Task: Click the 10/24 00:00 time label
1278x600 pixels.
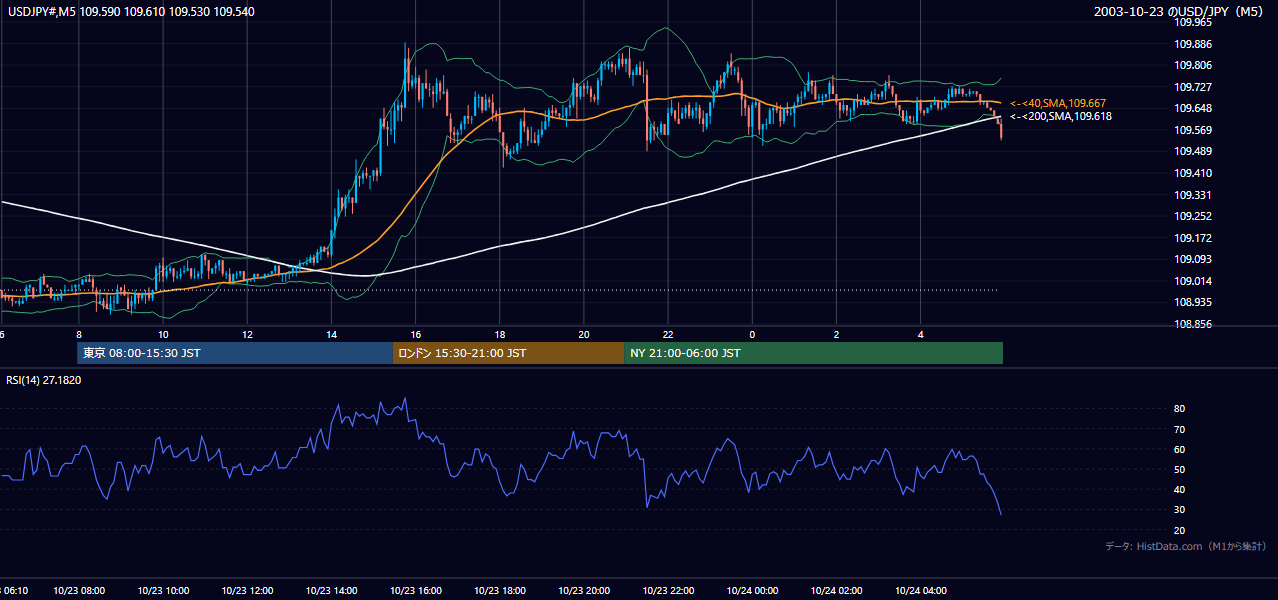Action: coord(752,591)
